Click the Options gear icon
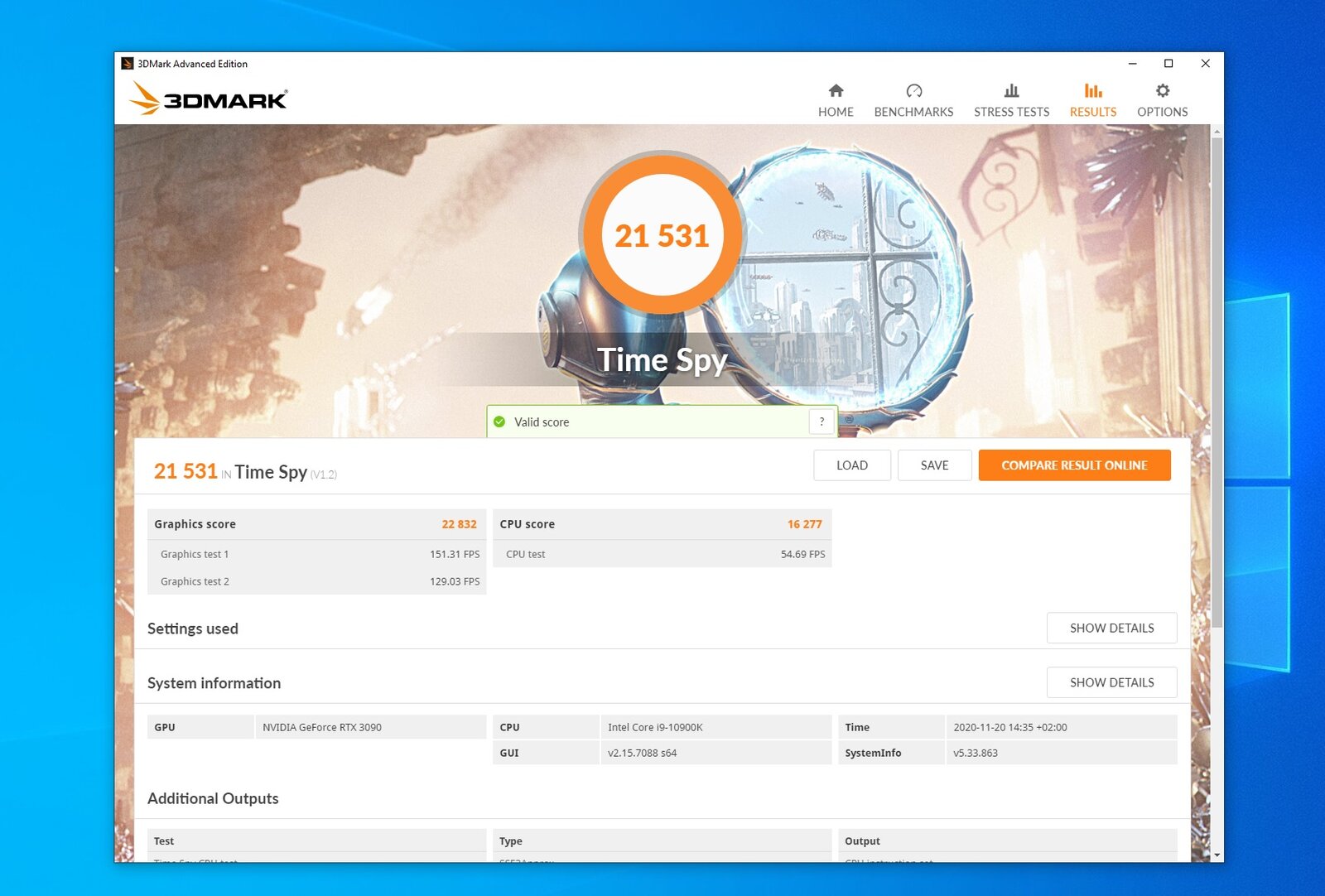 (x=1163, y=90)
